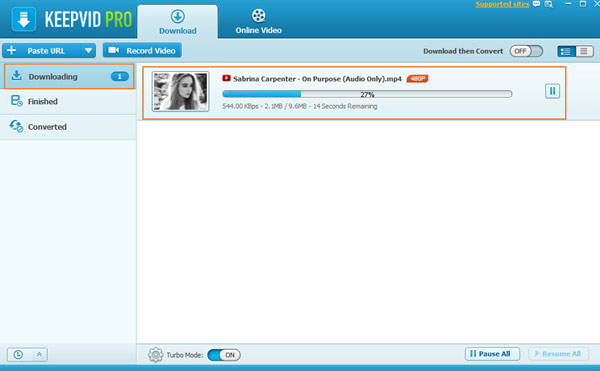Select the Download tab
This screenshot has height=371, width=600.
pyautogui.click(x=178, y=22)
